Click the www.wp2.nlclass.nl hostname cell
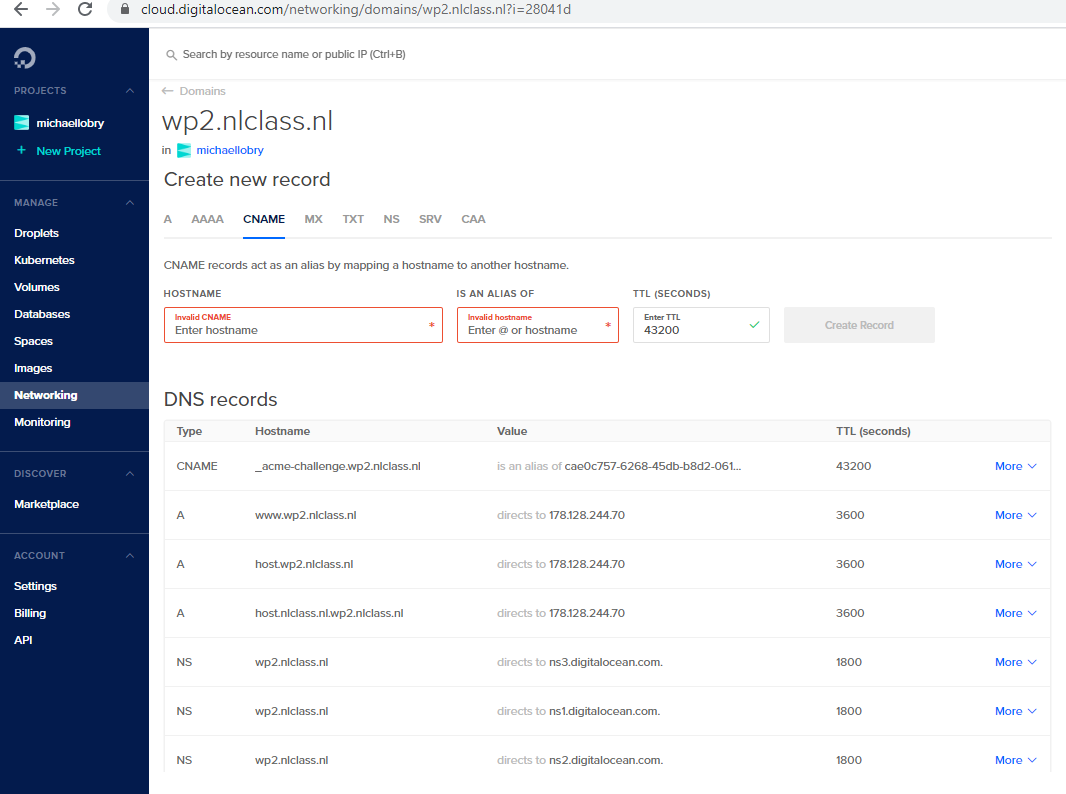Image resolution: width=1066 pixels, height=794 pixels. point(305,515)
